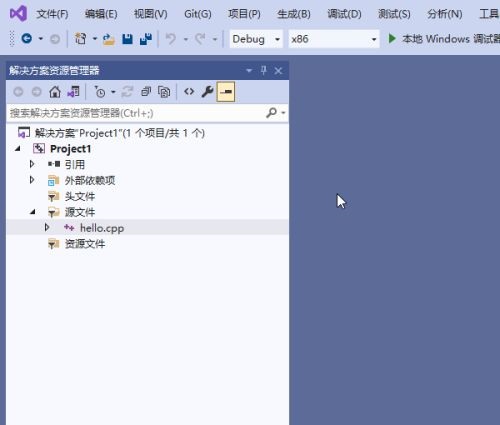This screenshot has width=500, height=425.
Task: Open the 编辑(E) menu
Action: click(101, 14)
